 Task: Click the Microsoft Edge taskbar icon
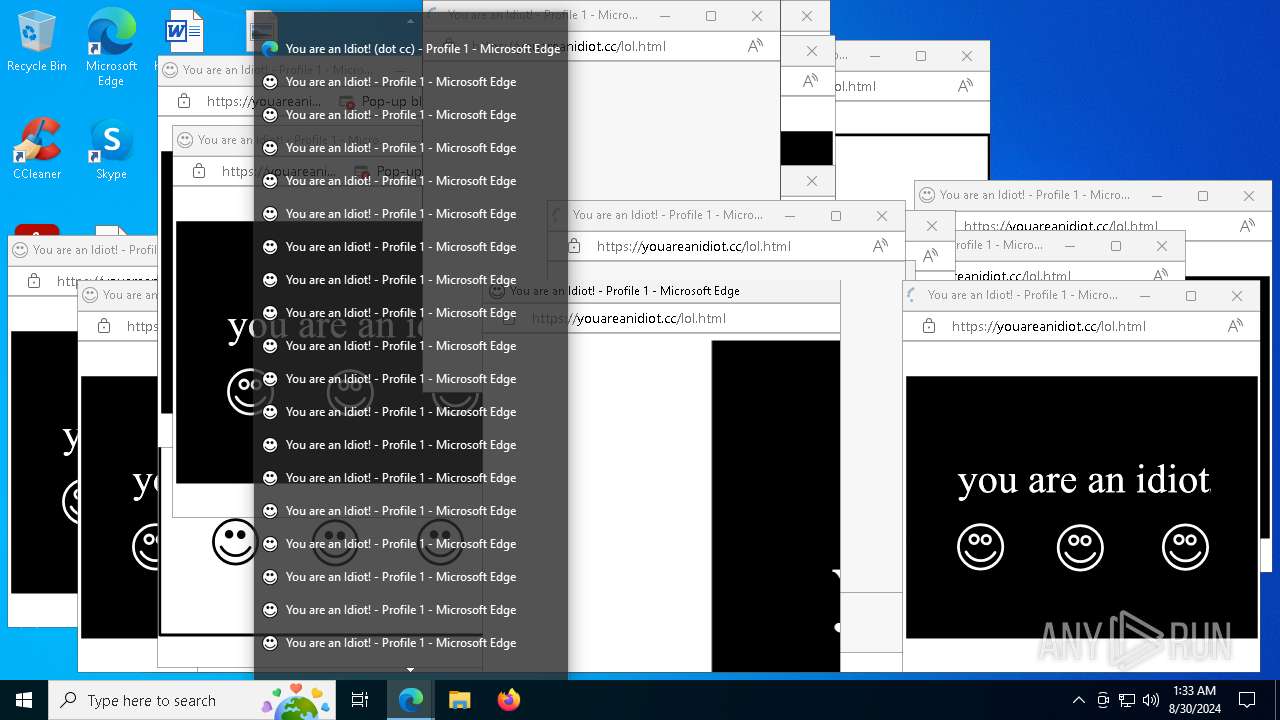click(410, 700)
